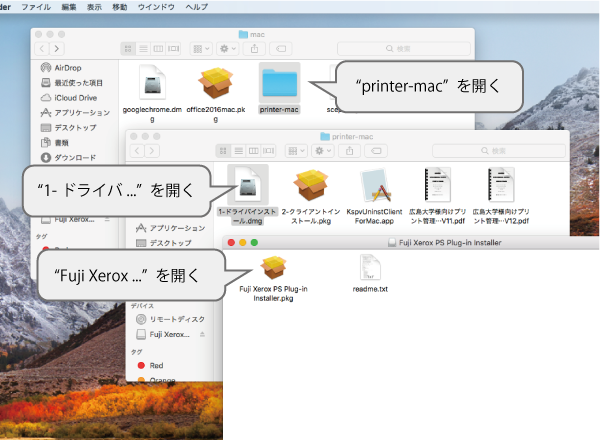Click search field in printer-mac window

(499, 151)
